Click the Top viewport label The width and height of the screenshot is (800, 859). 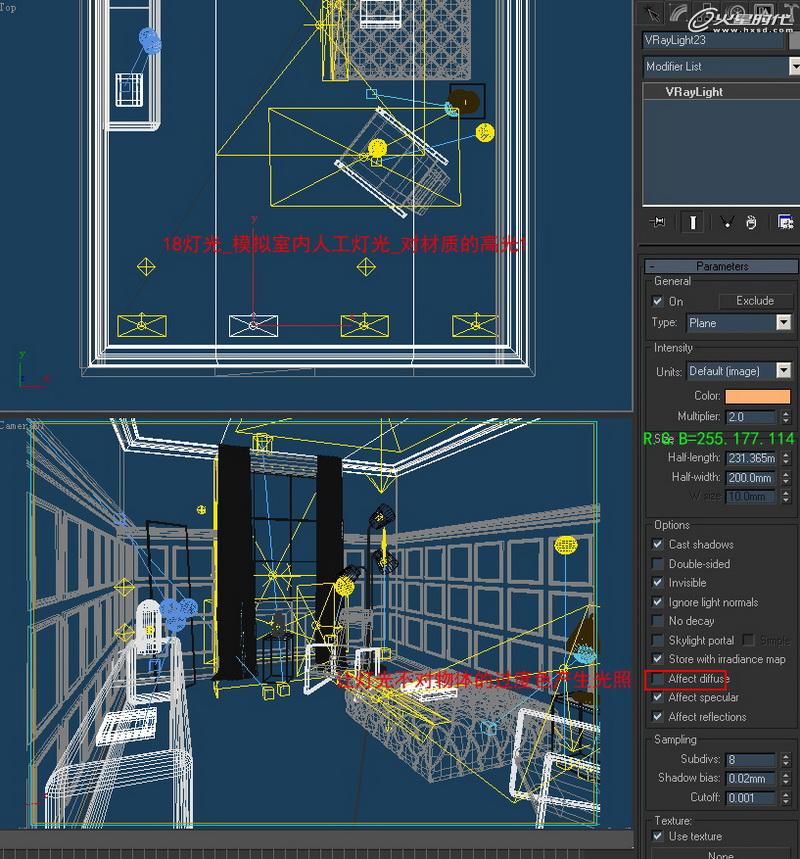(x=8, y=7)
